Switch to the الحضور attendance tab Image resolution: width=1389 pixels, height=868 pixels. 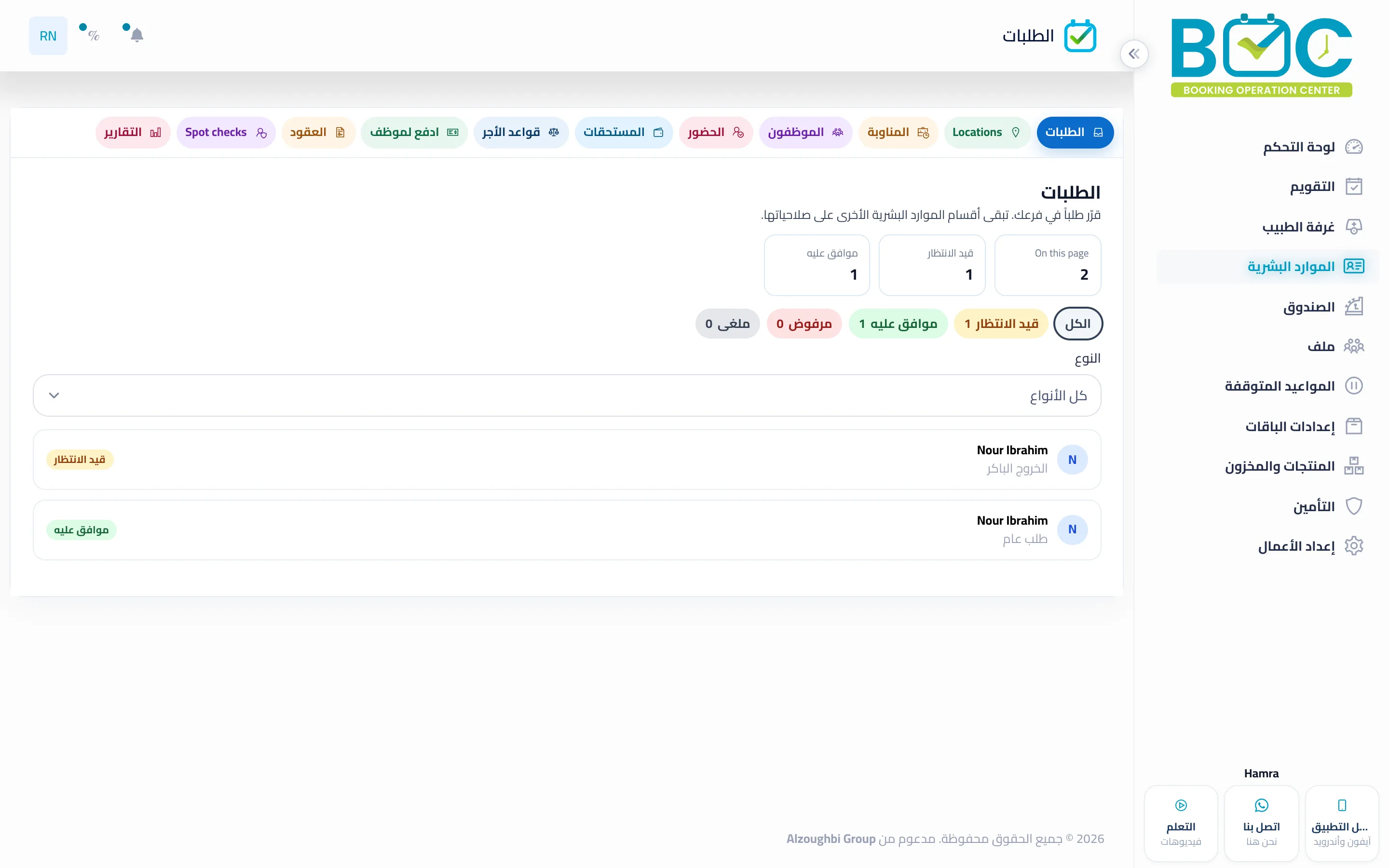(x=716, y=133)
